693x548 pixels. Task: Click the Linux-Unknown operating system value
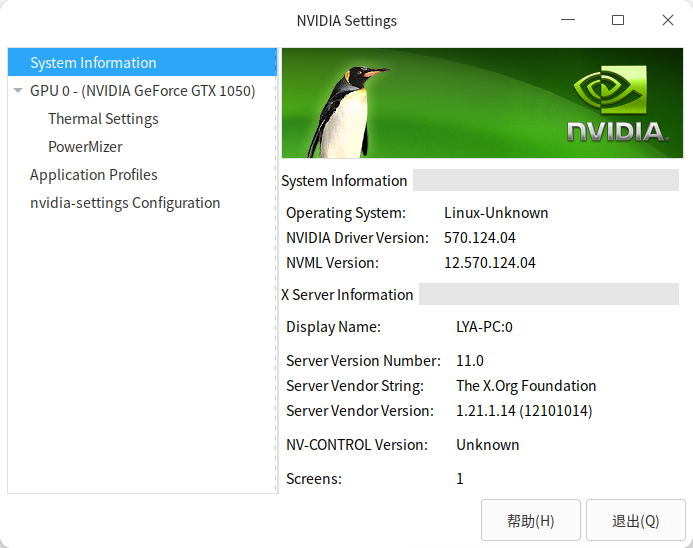[496, 213]
